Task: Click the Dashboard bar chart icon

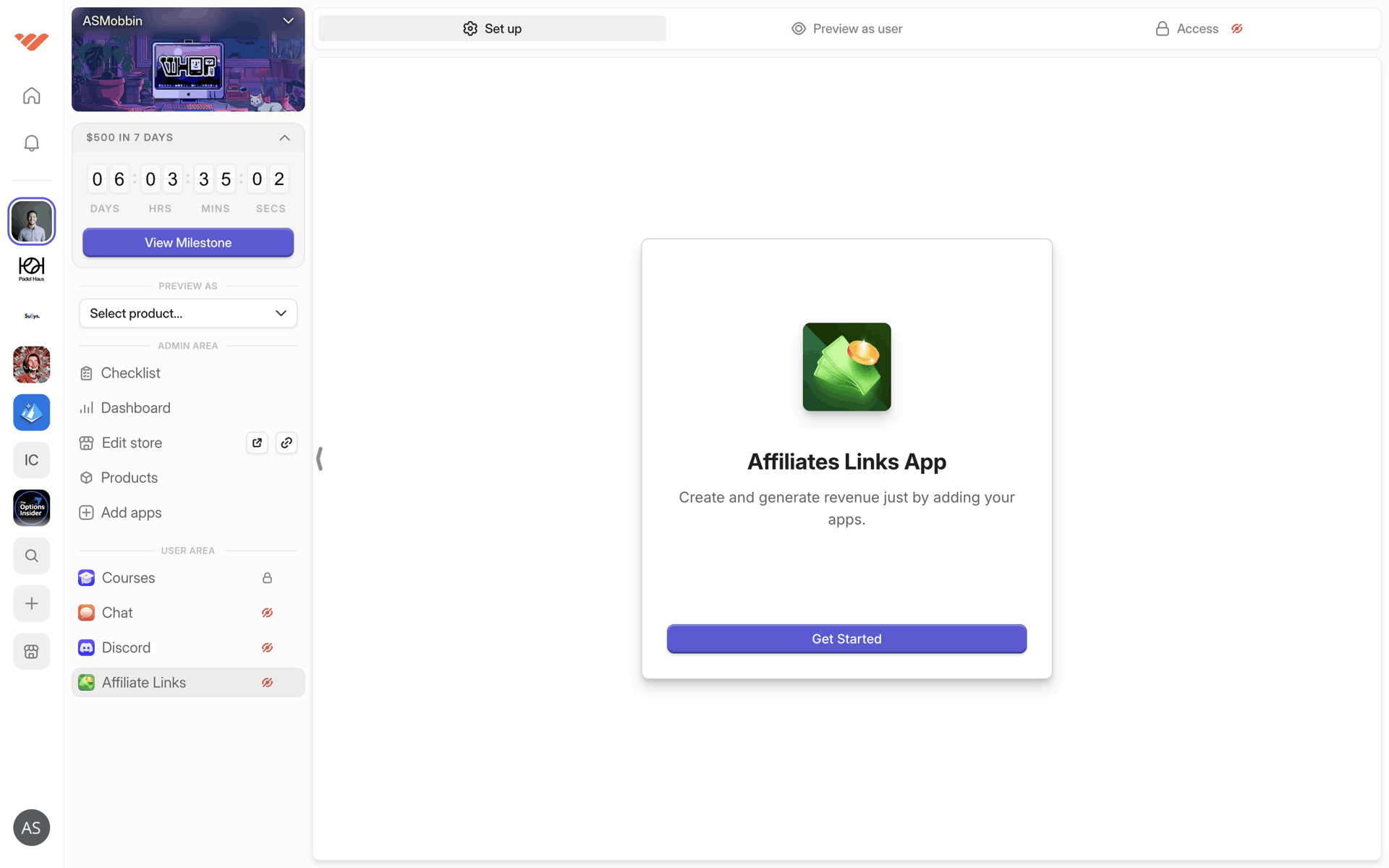Action: point(86,408)
